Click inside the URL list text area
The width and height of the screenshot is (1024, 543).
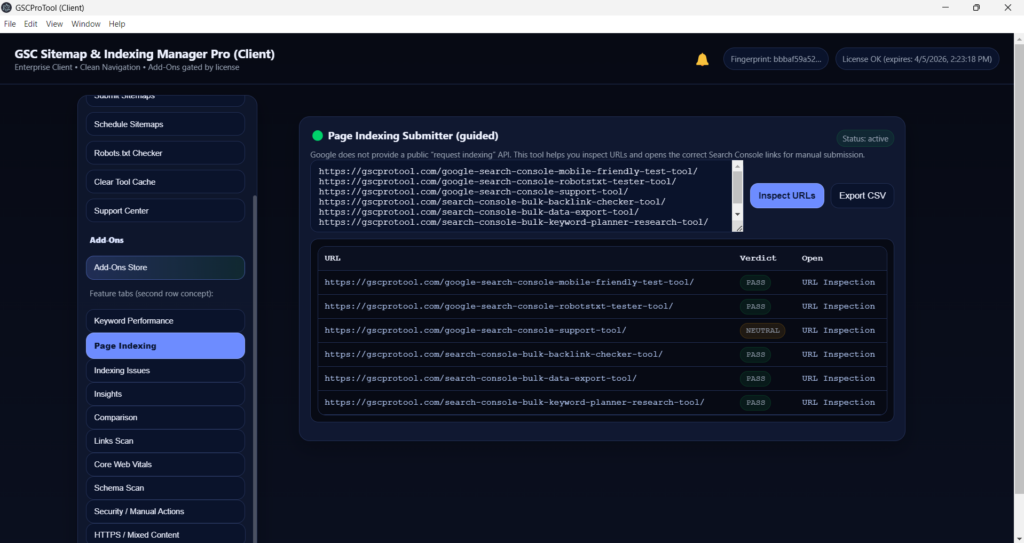tap(520, 196)
